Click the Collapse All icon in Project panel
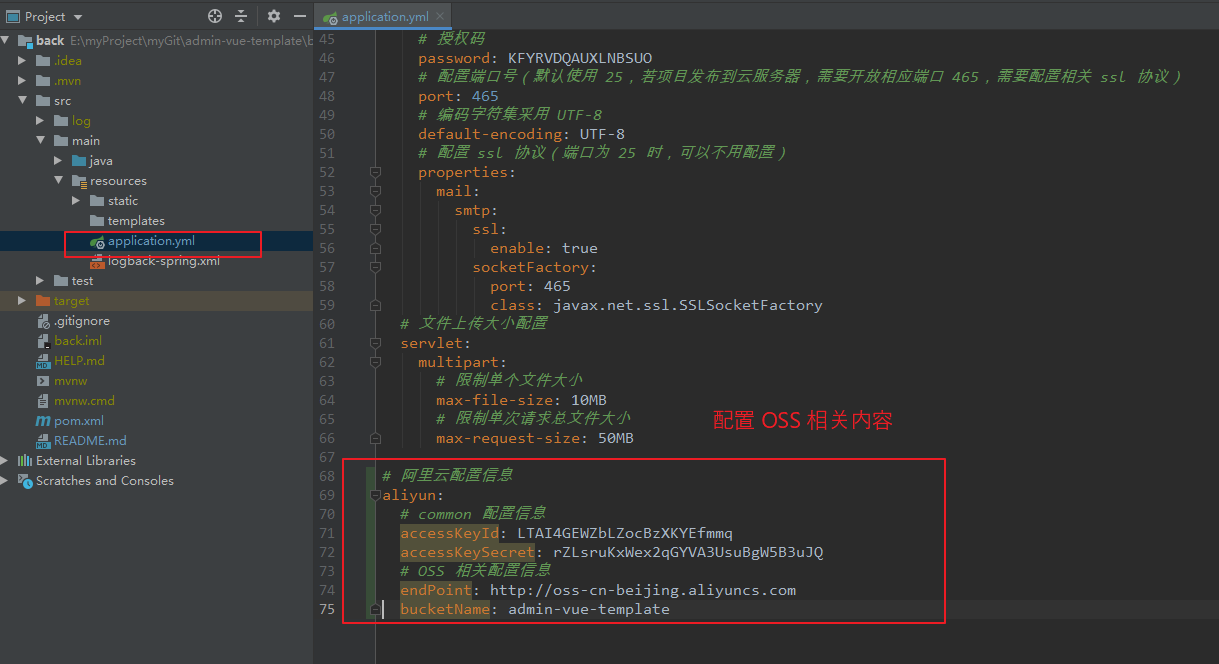 click(x=241, y=16)
